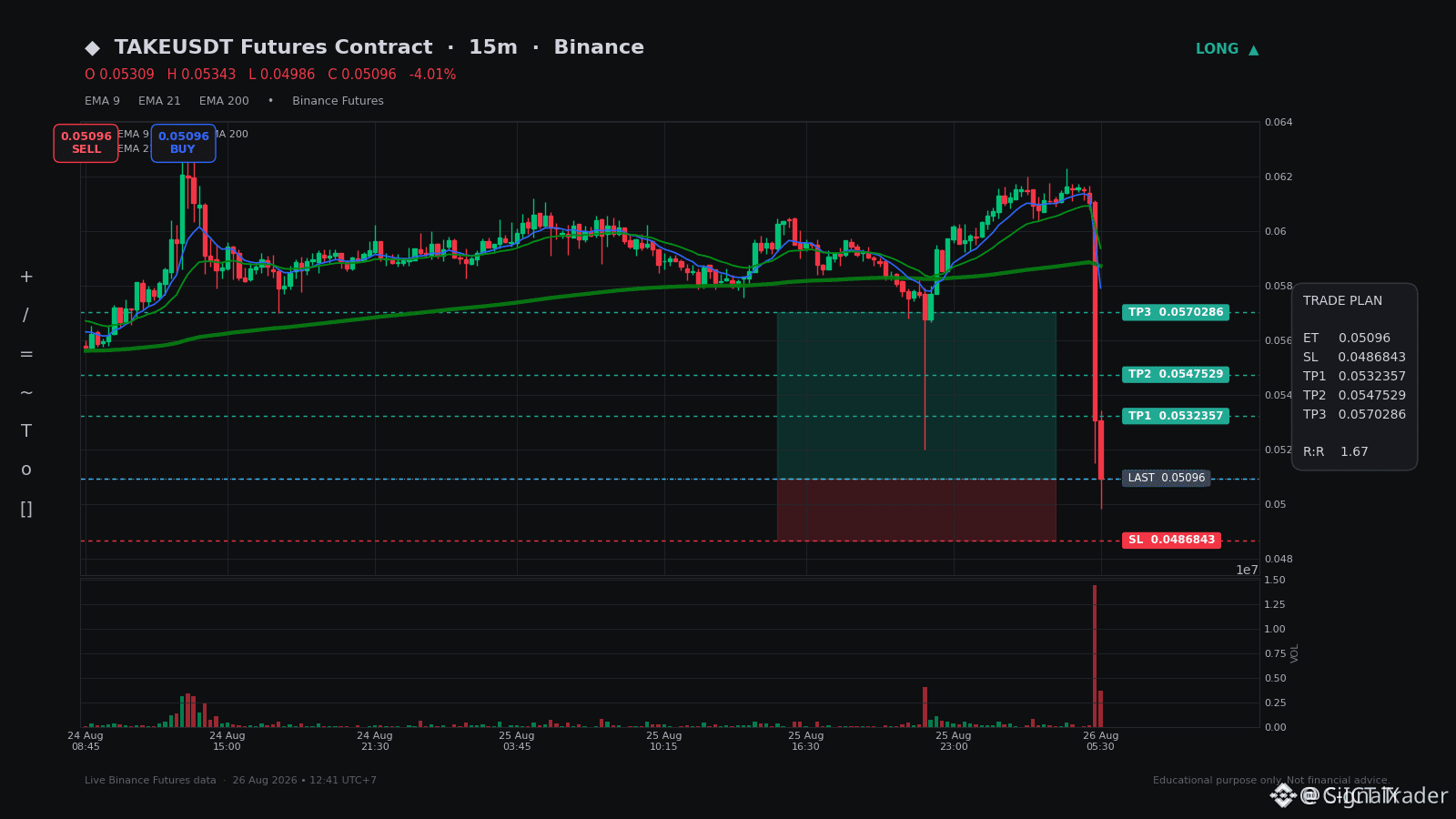
Task: Click the 1.00 volume axis tick
Action: coord(1275,630)
